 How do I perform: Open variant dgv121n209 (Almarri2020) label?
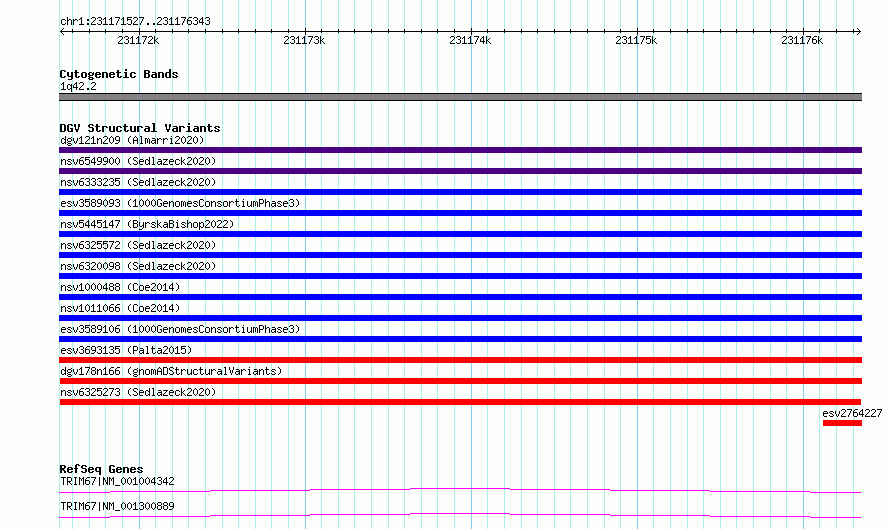(132, 140)
